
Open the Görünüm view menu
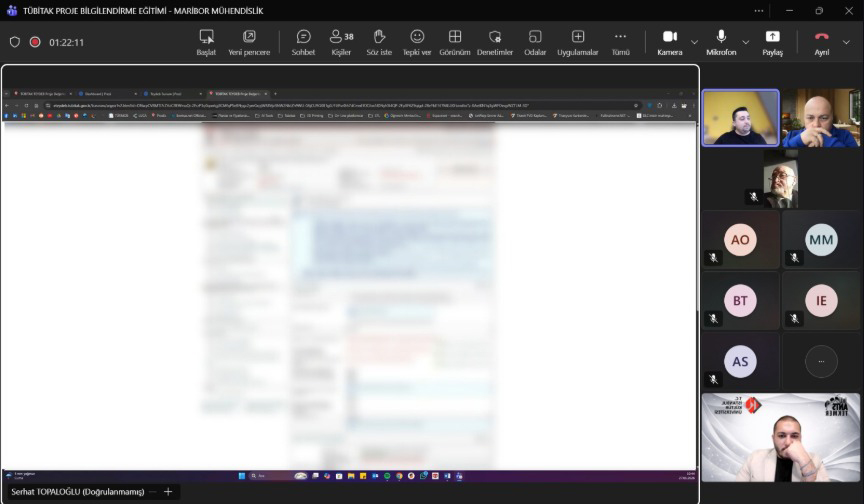pos(455,42)
